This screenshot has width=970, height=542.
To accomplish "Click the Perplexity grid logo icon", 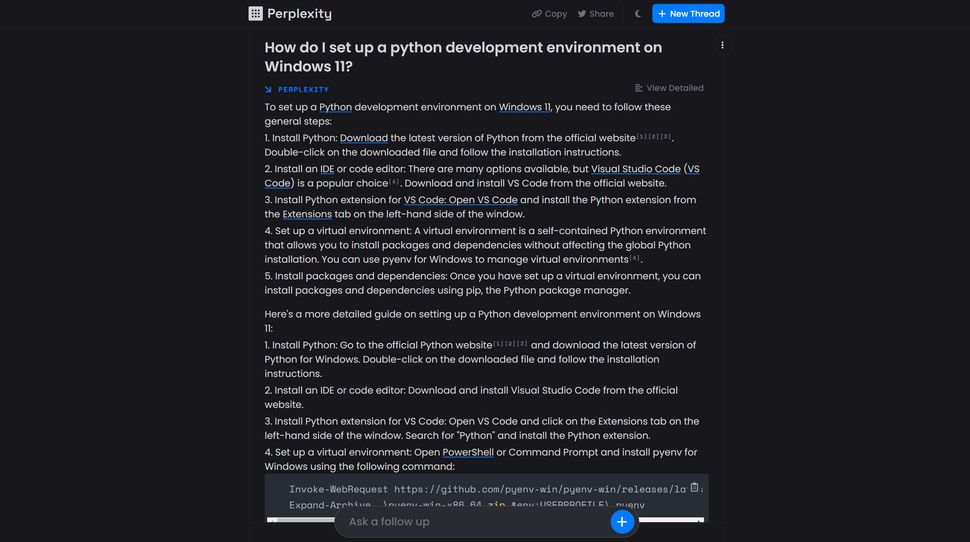I will point(255,14).
